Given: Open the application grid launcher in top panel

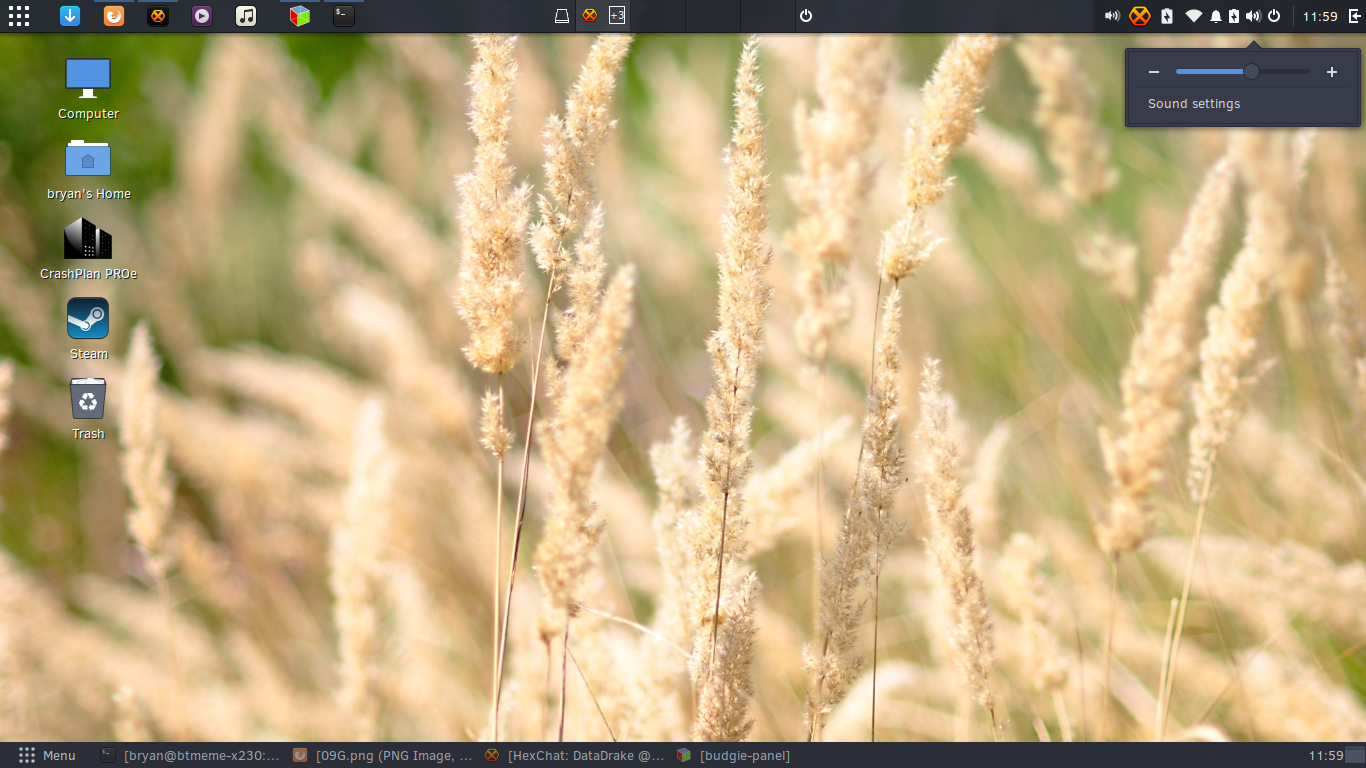Looking at the screenshot, I should [19, 16].
